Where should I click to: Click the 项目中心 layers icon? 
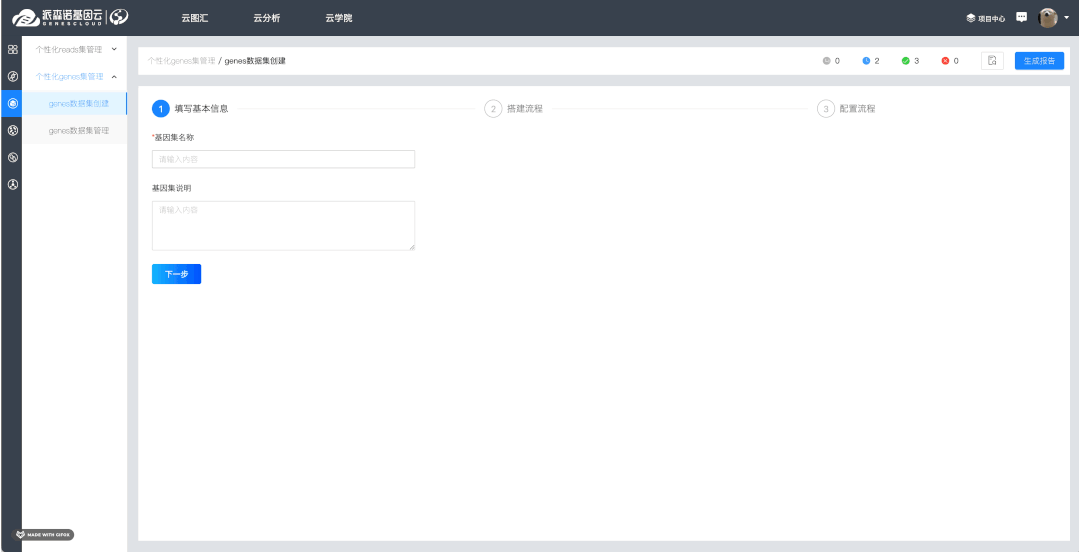[x=971, y=19]
